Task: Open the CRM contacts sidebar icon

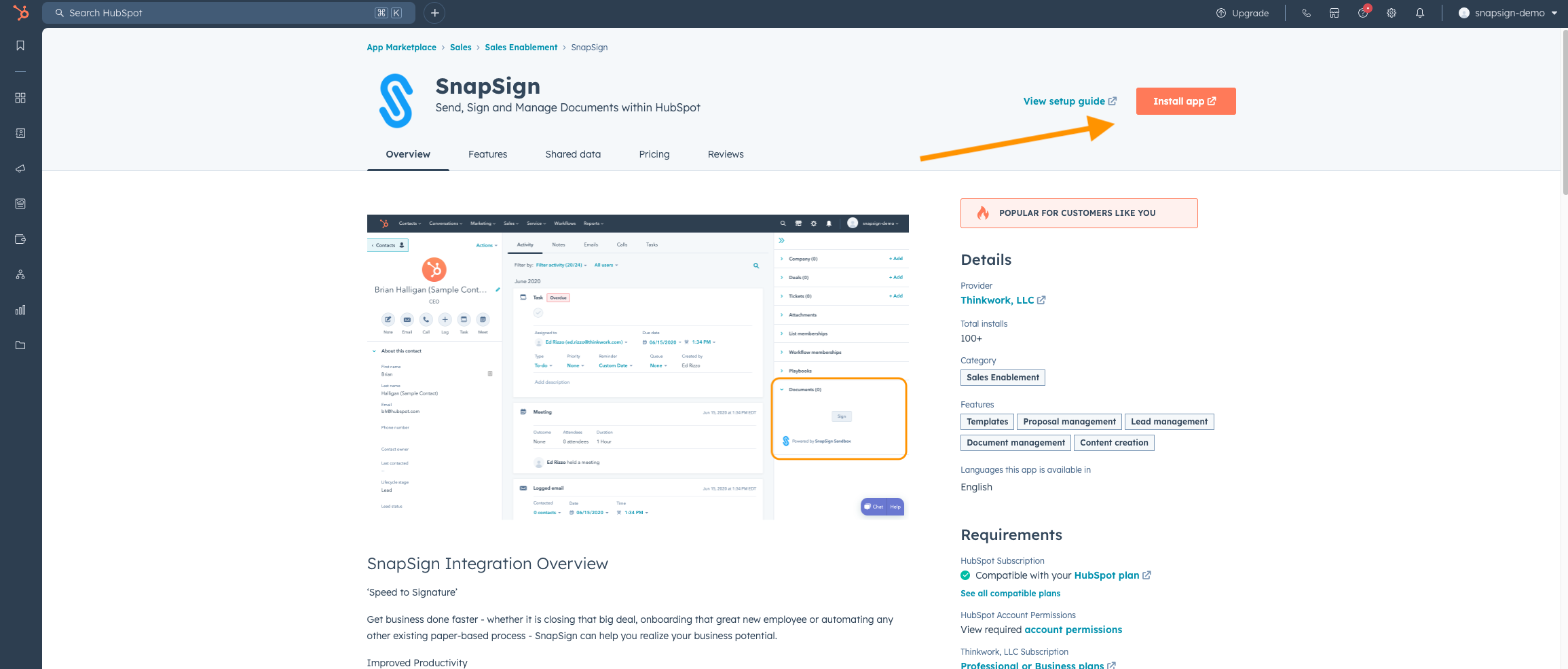Action: pyautogui.click(x=20, y=133)
